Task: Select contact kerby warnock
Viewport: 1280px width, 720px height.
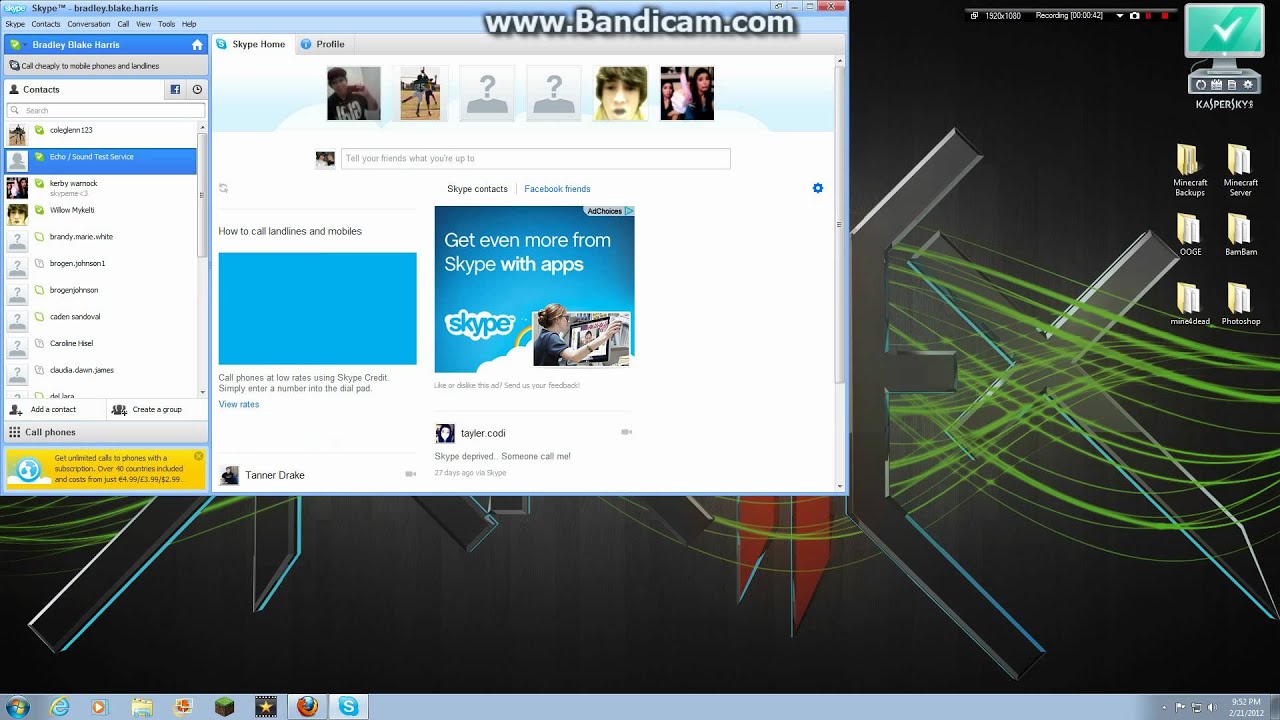Action: click(100, 187)
